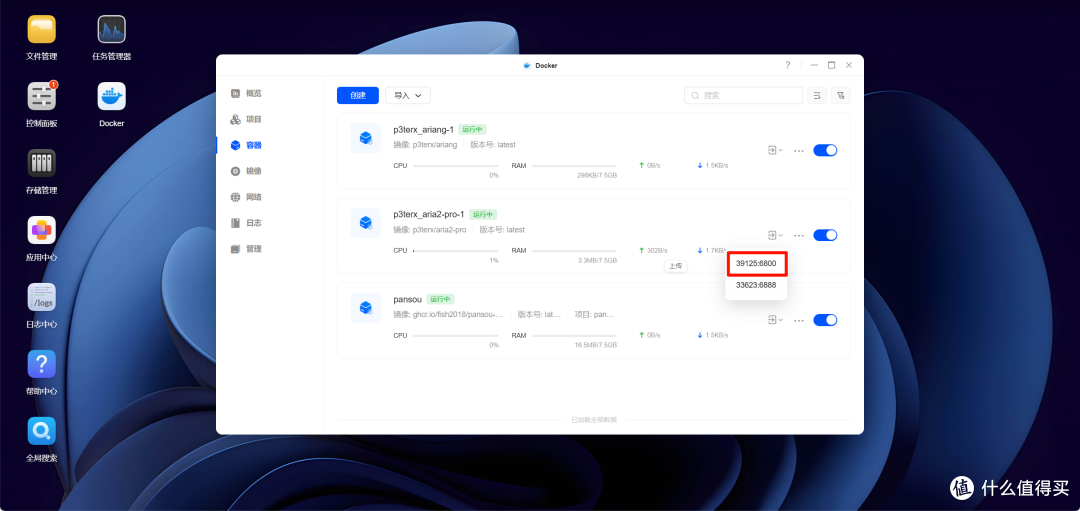
Task: Open Docker desktop icon
Action: (112, 96)
